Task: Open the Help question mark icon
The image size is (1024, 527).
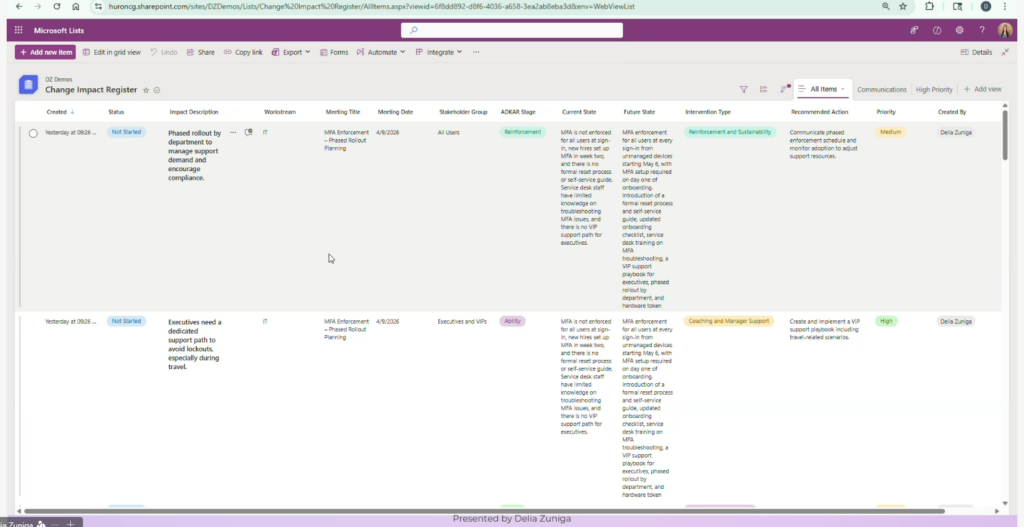Action: [982, 31]
